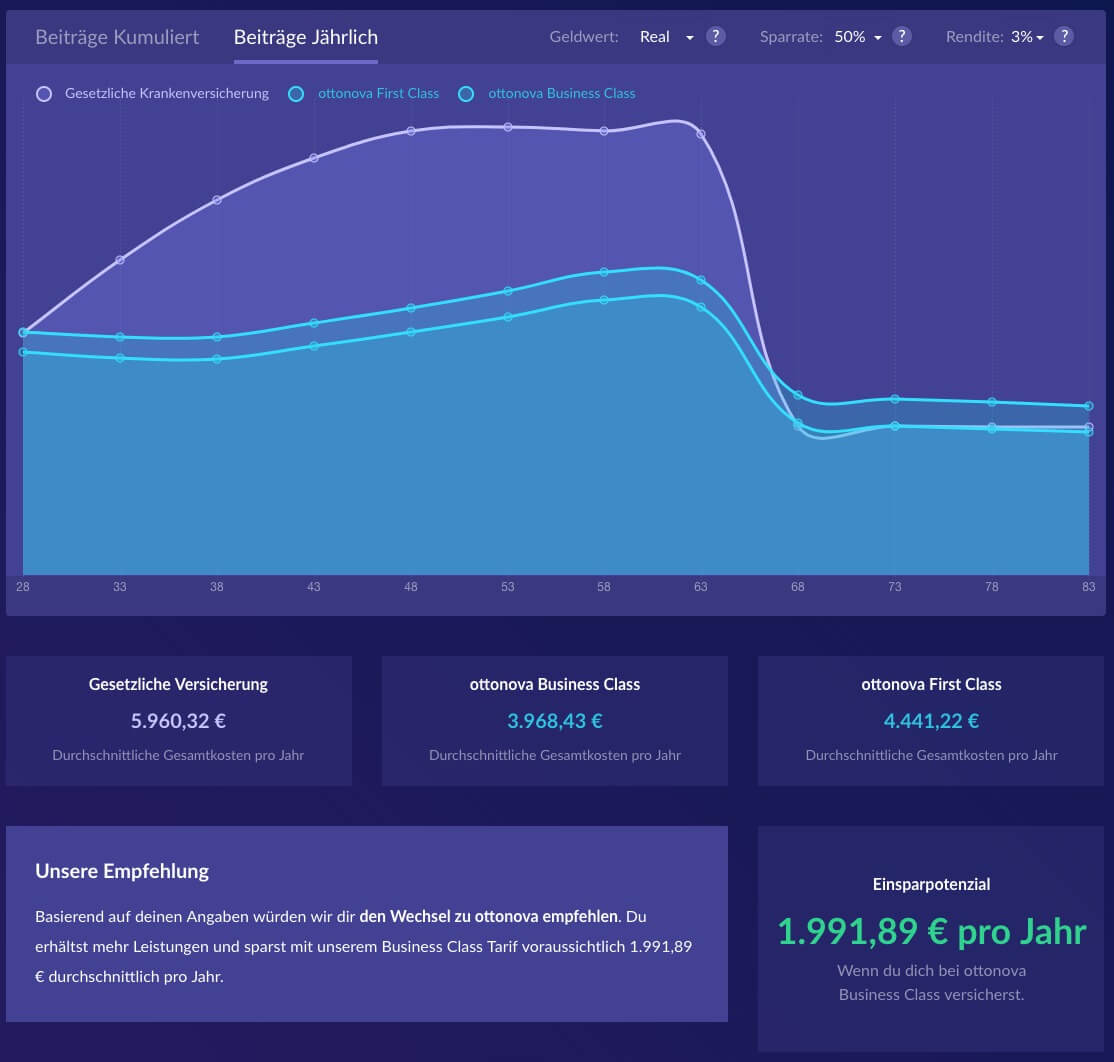Click the 5.960,32 € value

pyautogui.click(x=178, y=721)
